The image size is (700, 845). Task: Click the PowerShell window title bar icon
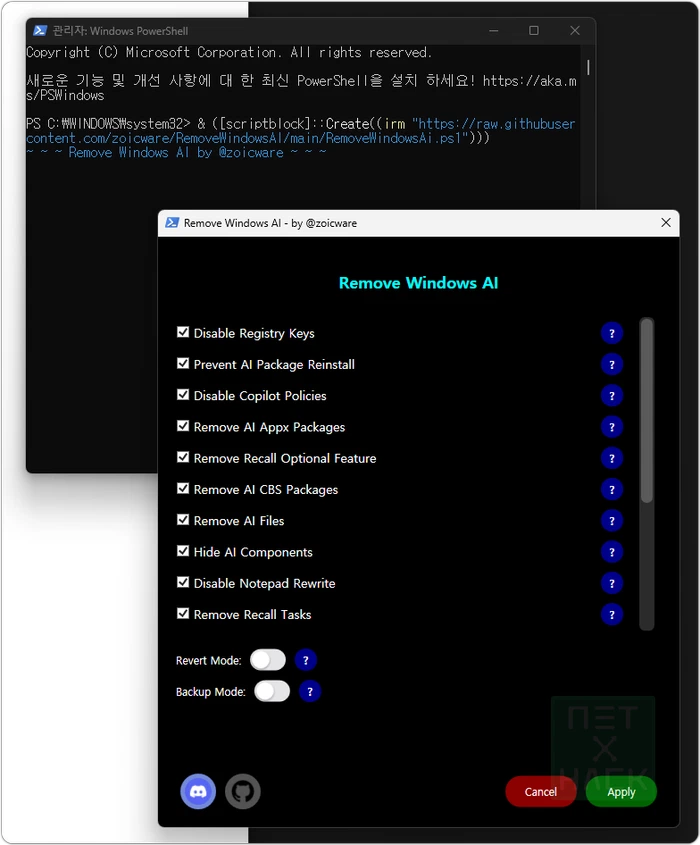click(40, 31)
